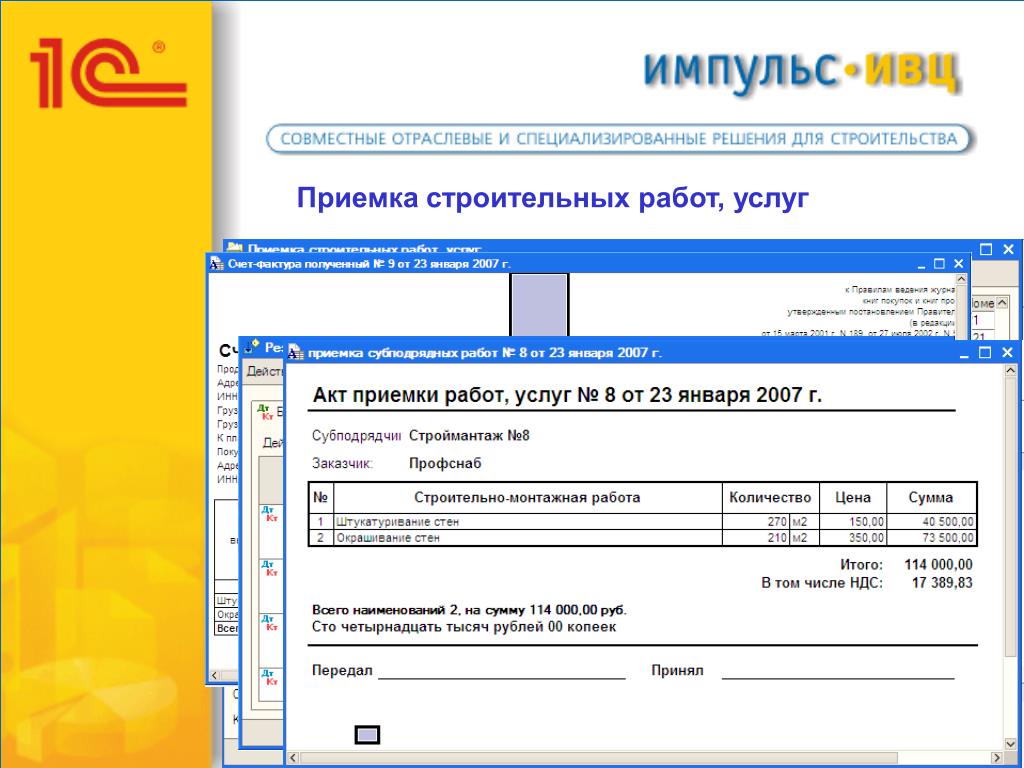The height and width of the screenshot is (768, 1024).
Task: Maximize the приемка субподрядных работ № 8 window
Action: click(x=985, y=353)
